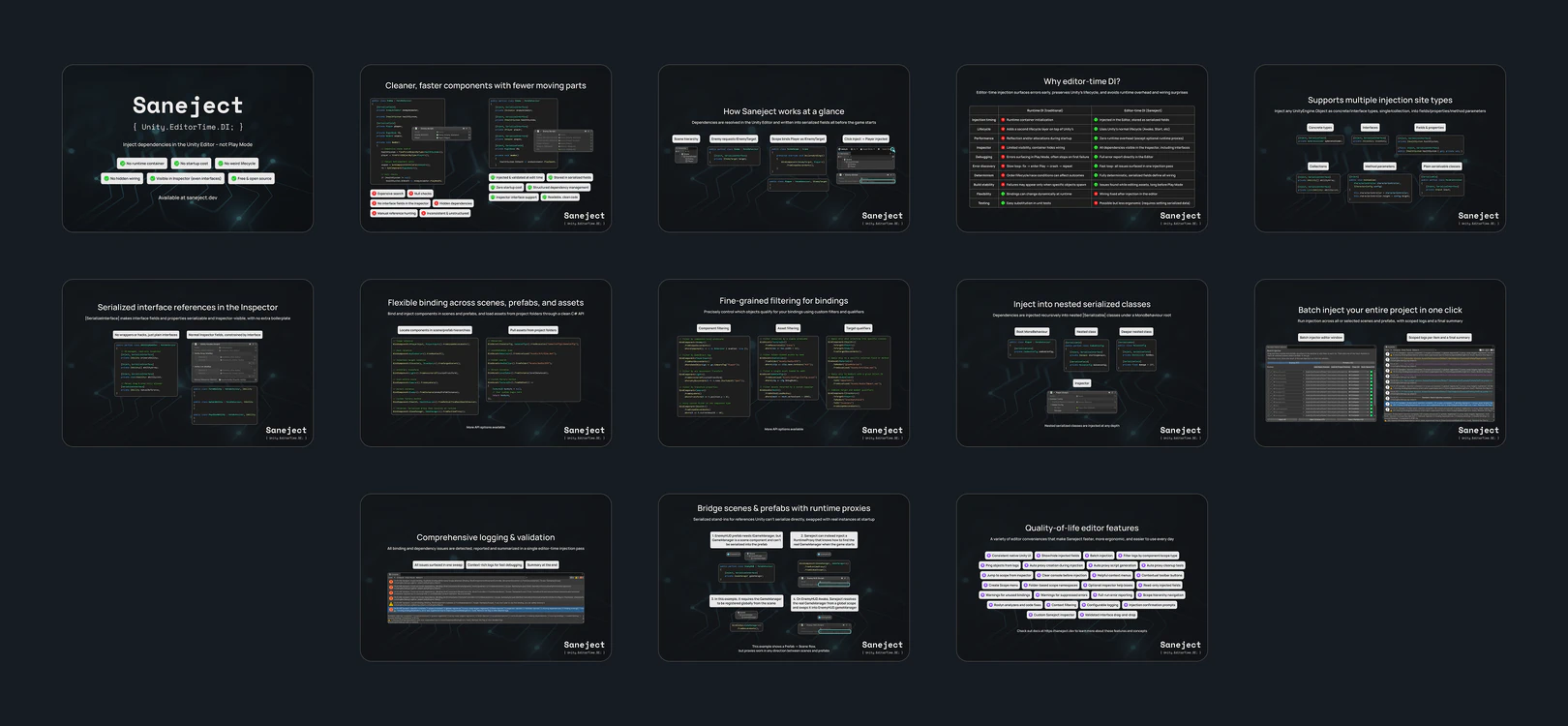This screenshot has width=1568, height=726.
Task: Click 'Available at saneject.dev' text
Action: [188, 197]
